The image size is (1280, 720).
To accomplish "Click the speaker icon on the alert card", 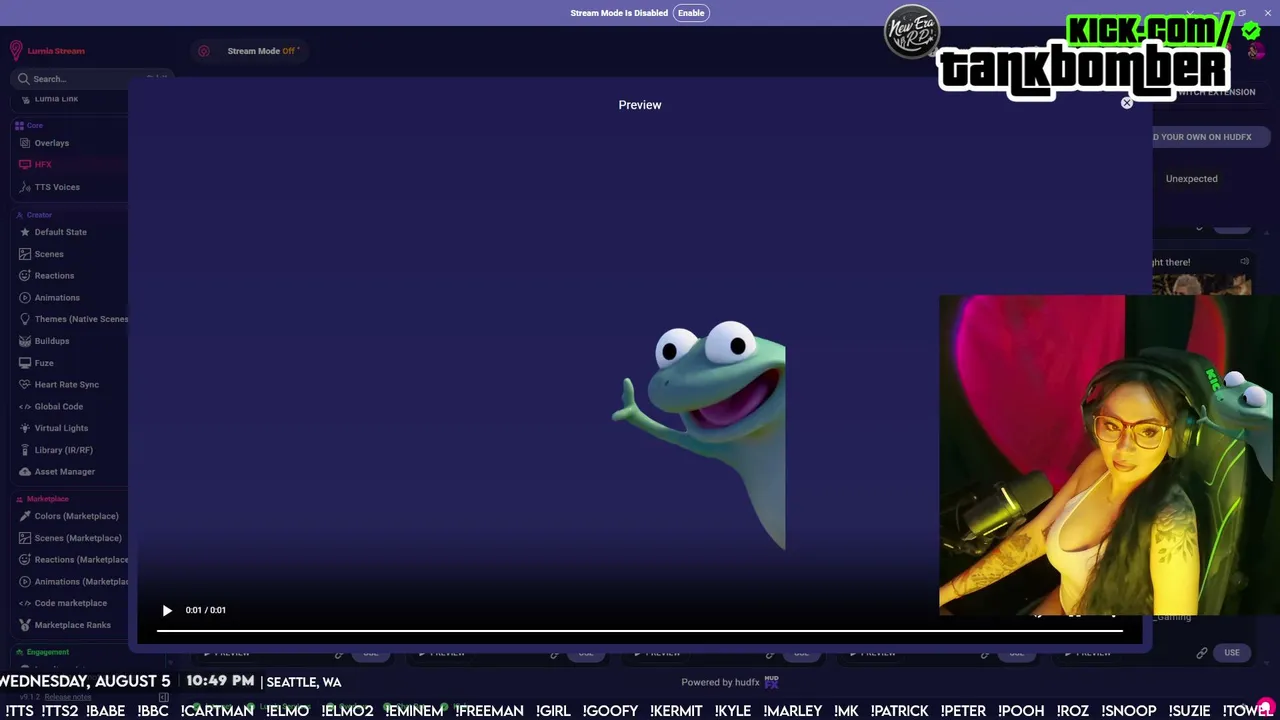I will (1244, 262).
